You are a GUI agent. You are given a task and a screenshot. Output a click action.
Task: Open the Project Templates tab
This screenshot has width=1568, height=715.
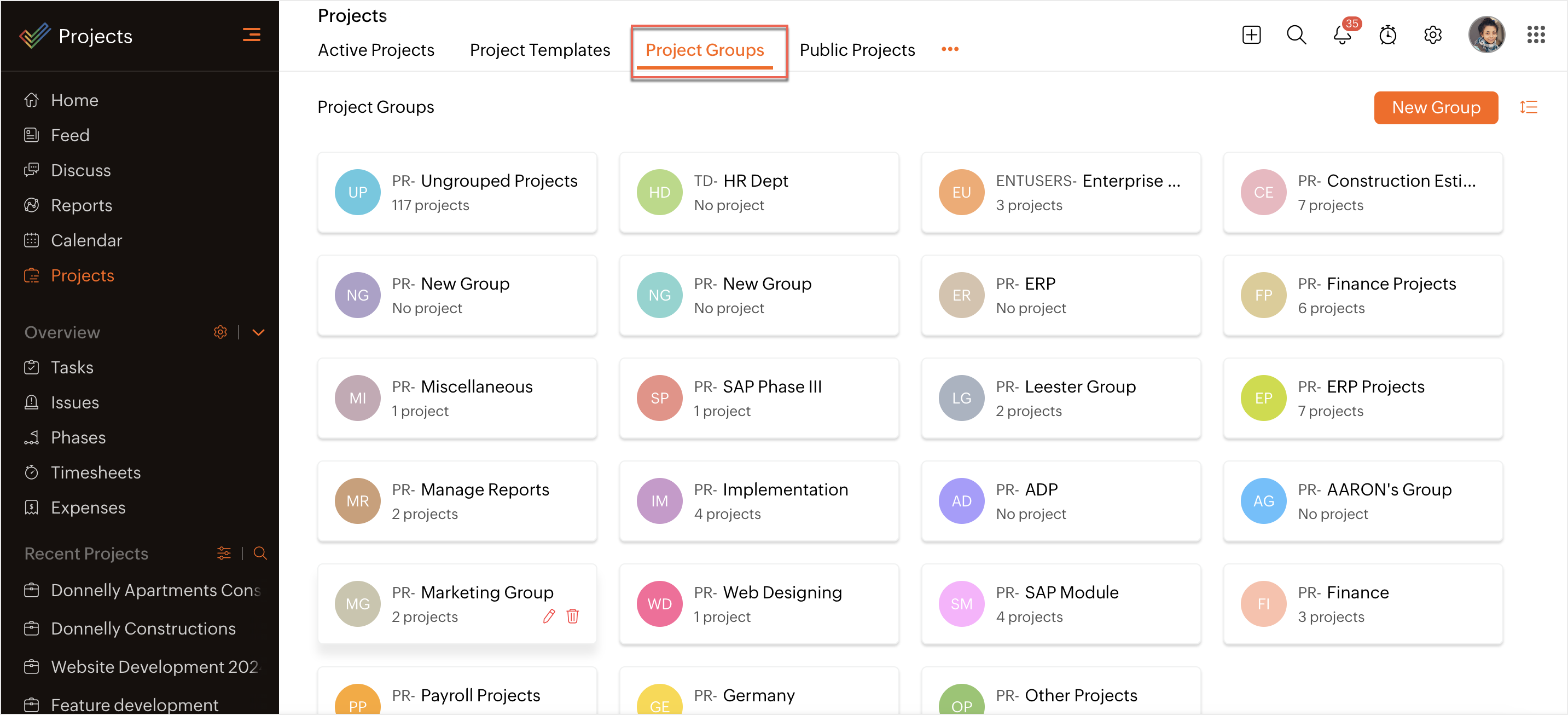pos(539,50)
